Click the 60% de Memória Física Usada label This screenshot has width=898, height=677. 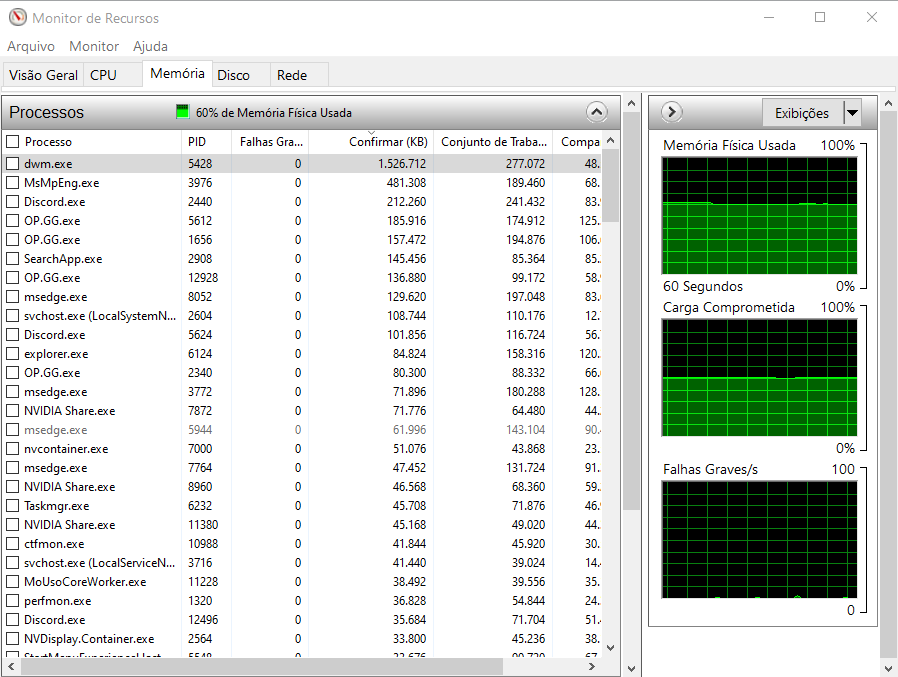(x=274, y=113)
